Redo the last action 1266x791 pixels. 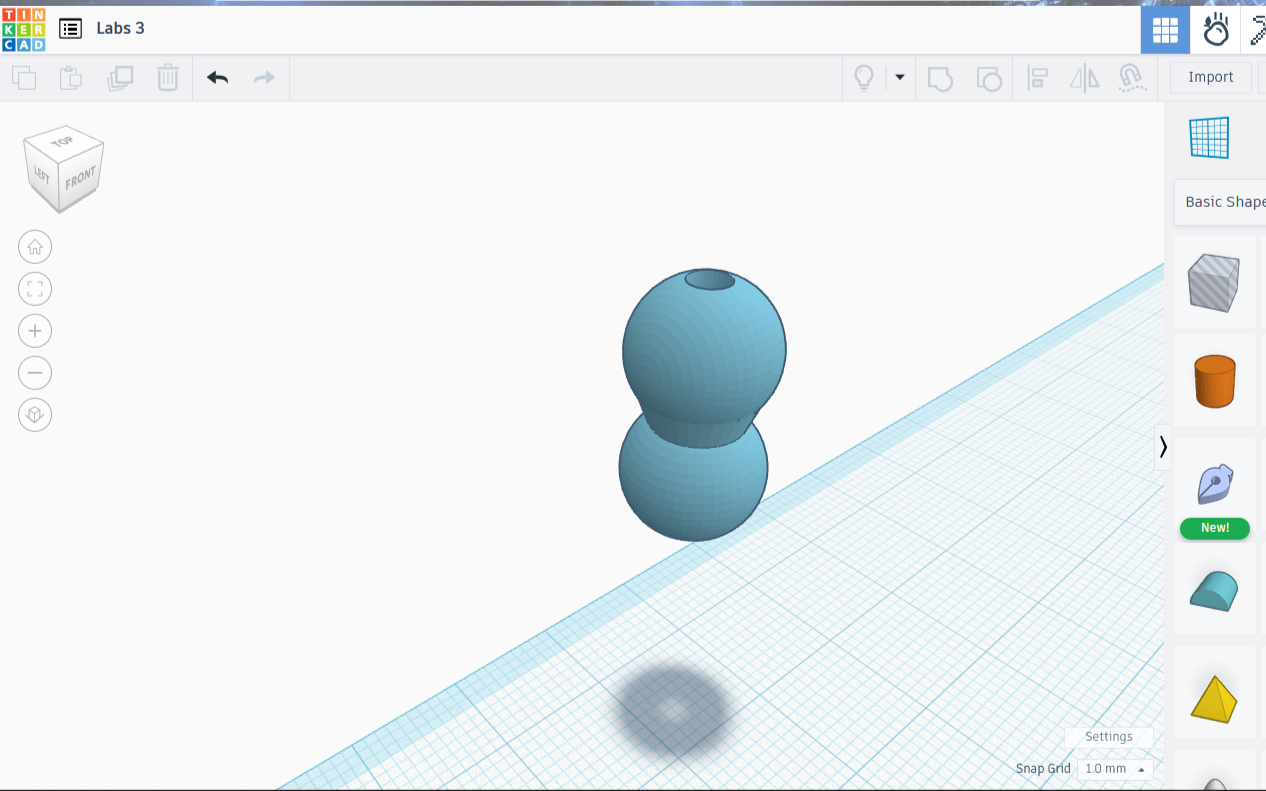point(264,78)
